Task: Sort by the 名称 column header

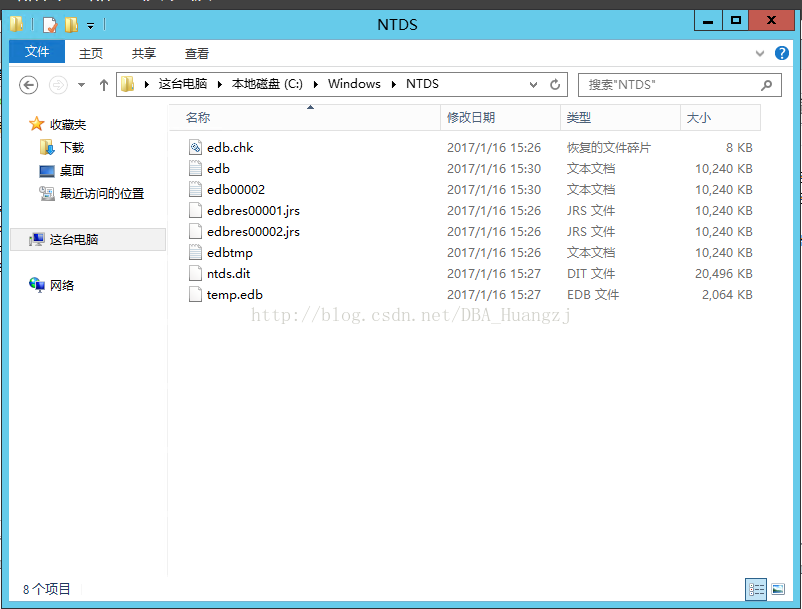Action: [305, 118]
